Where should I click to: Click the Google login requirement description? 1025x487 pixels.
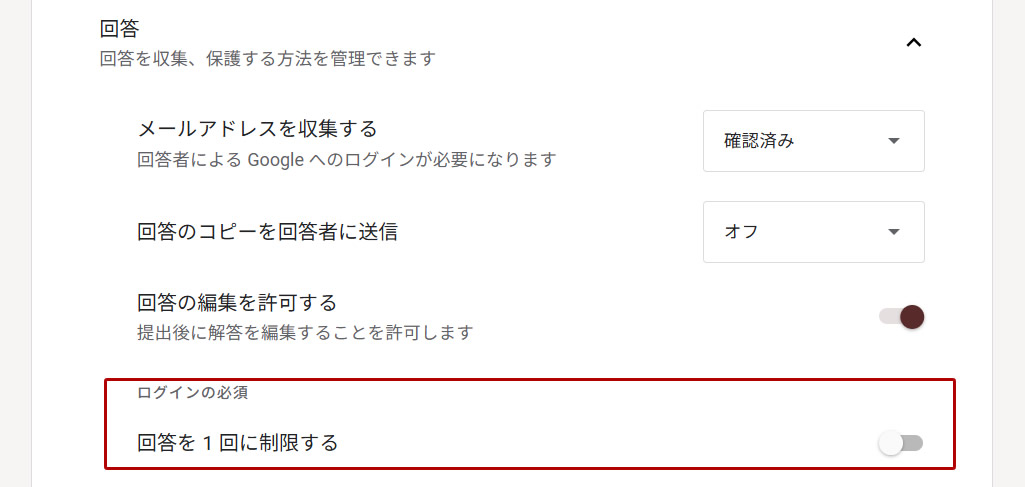click(x=346, y=159)
